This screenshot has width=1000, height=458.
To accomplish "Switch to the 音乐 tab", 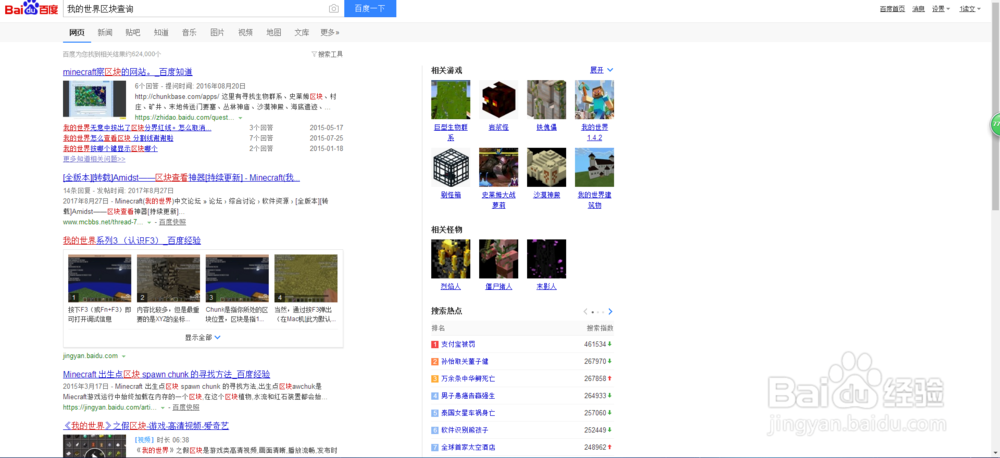I will click(x=189, y=33).
